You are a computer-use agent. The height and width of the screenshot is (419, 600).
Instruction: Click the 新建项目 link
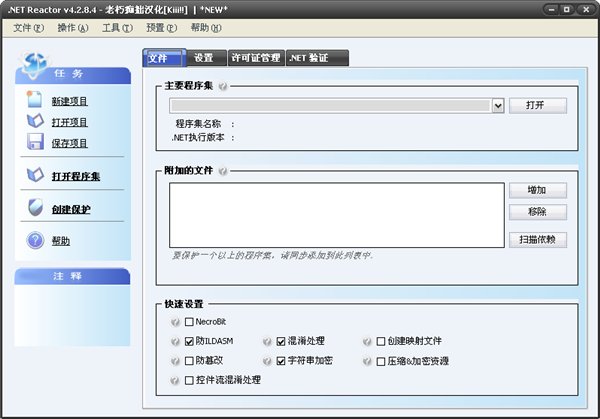pyautogui.click(x=70, y=101)
